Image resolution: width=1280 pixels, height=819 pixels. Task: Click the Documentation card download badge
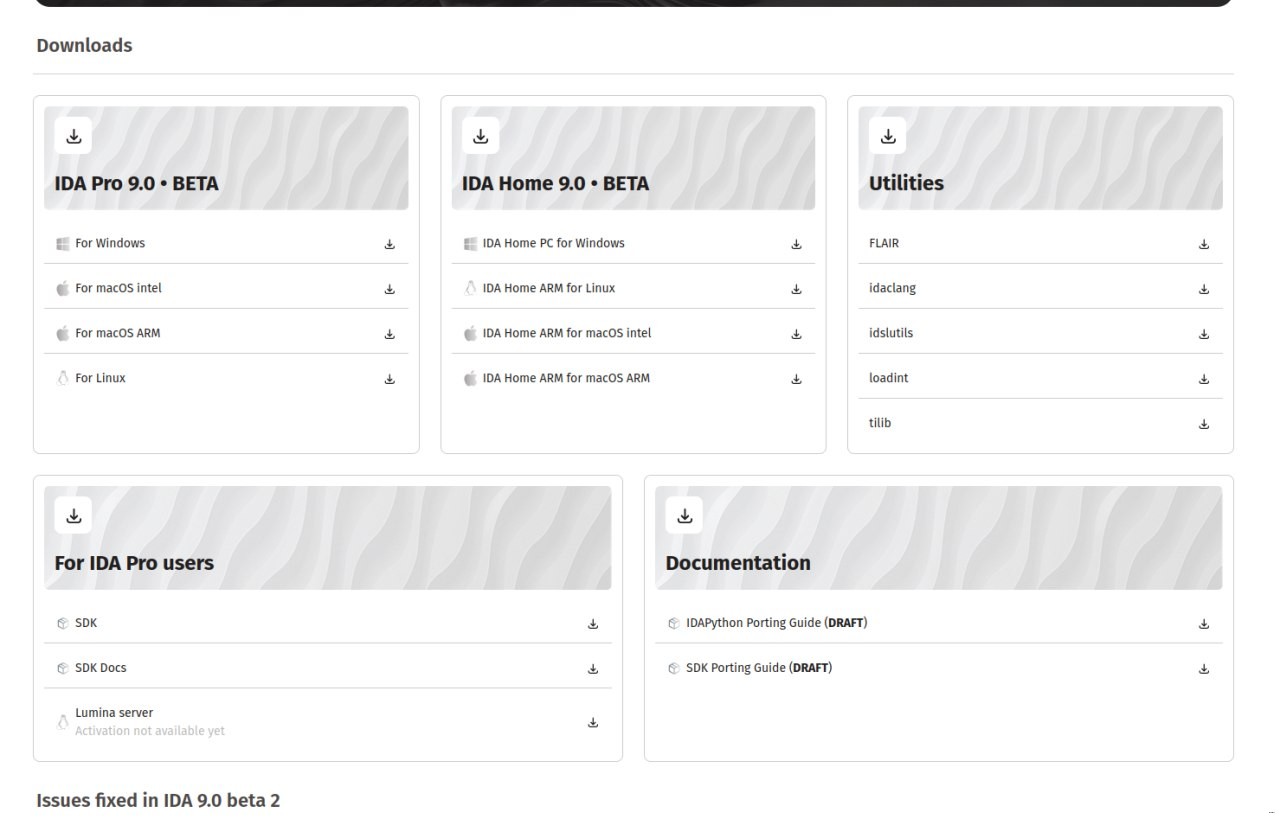685,516
